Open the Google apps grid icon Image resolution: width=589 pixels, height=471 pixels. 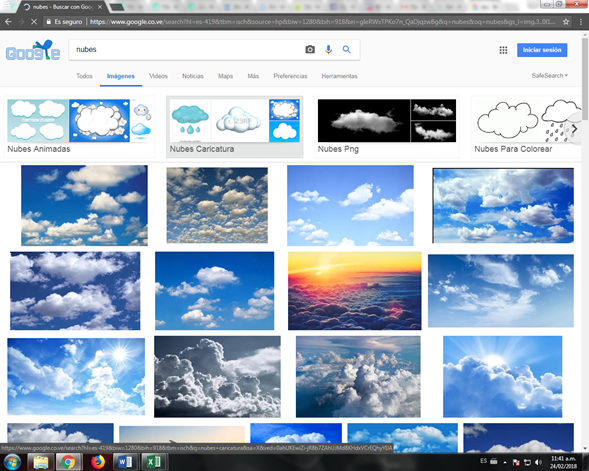503,50
